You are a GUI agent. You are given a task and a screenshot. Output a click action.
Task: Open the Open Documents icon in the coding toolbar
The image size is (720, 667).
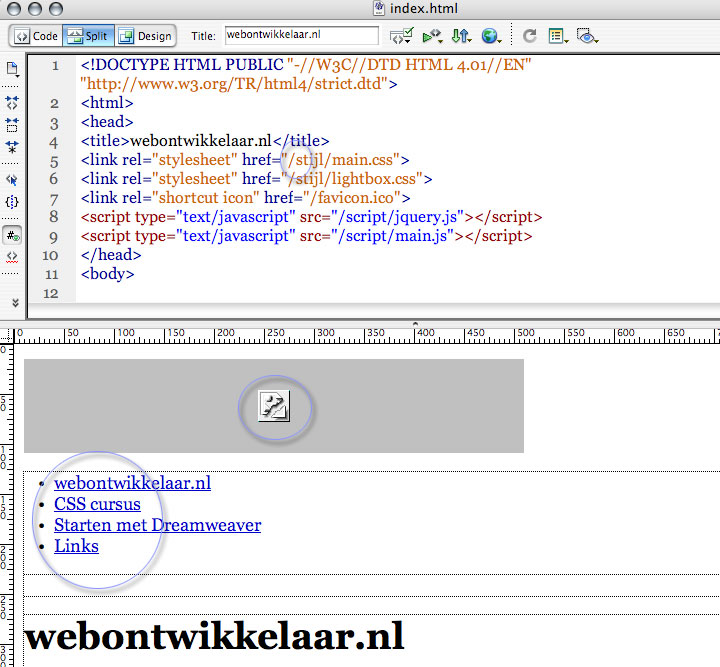(12, 70)
